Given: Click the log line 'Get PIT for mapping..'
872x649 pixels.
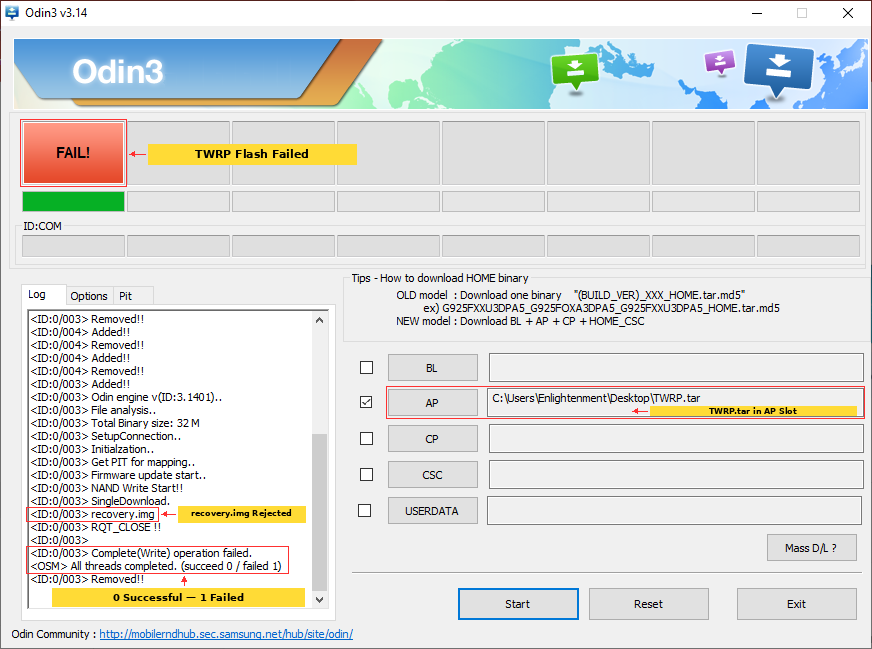Looking at the screenshot, I should click(x=113, y=462).
